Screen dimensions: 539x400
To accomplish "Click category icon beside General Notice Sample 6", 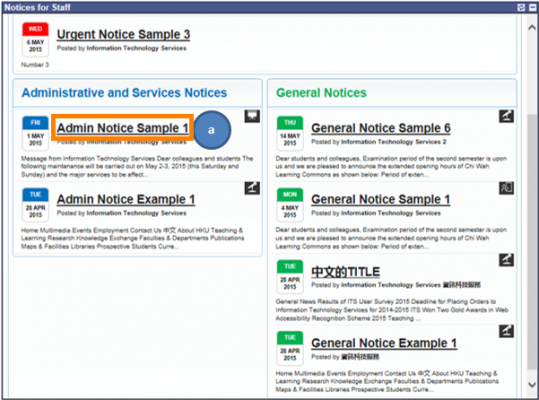I will click(x=506, y=116).
